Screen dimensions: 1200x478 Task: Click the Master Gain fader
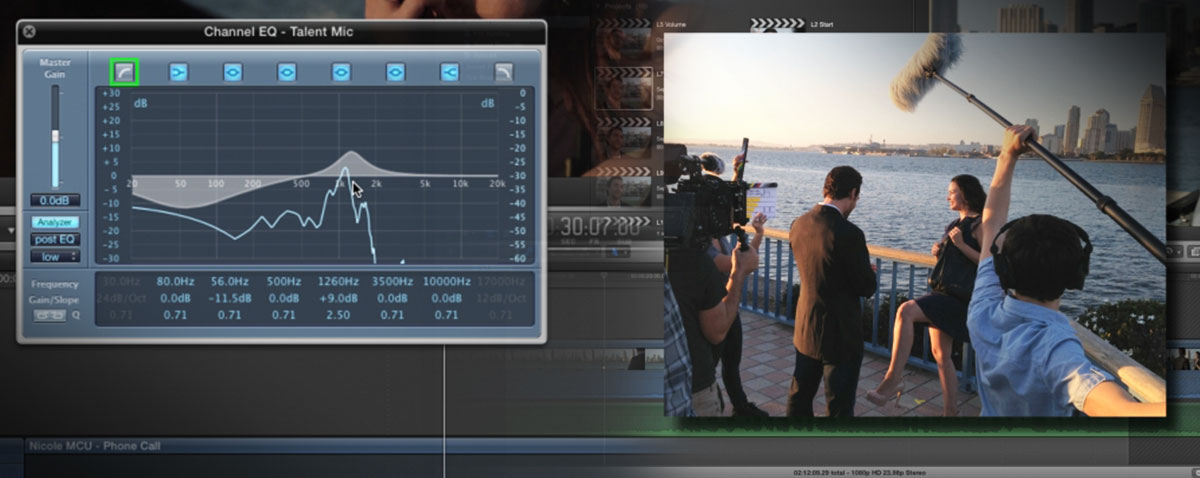click(x=55, y=136)
